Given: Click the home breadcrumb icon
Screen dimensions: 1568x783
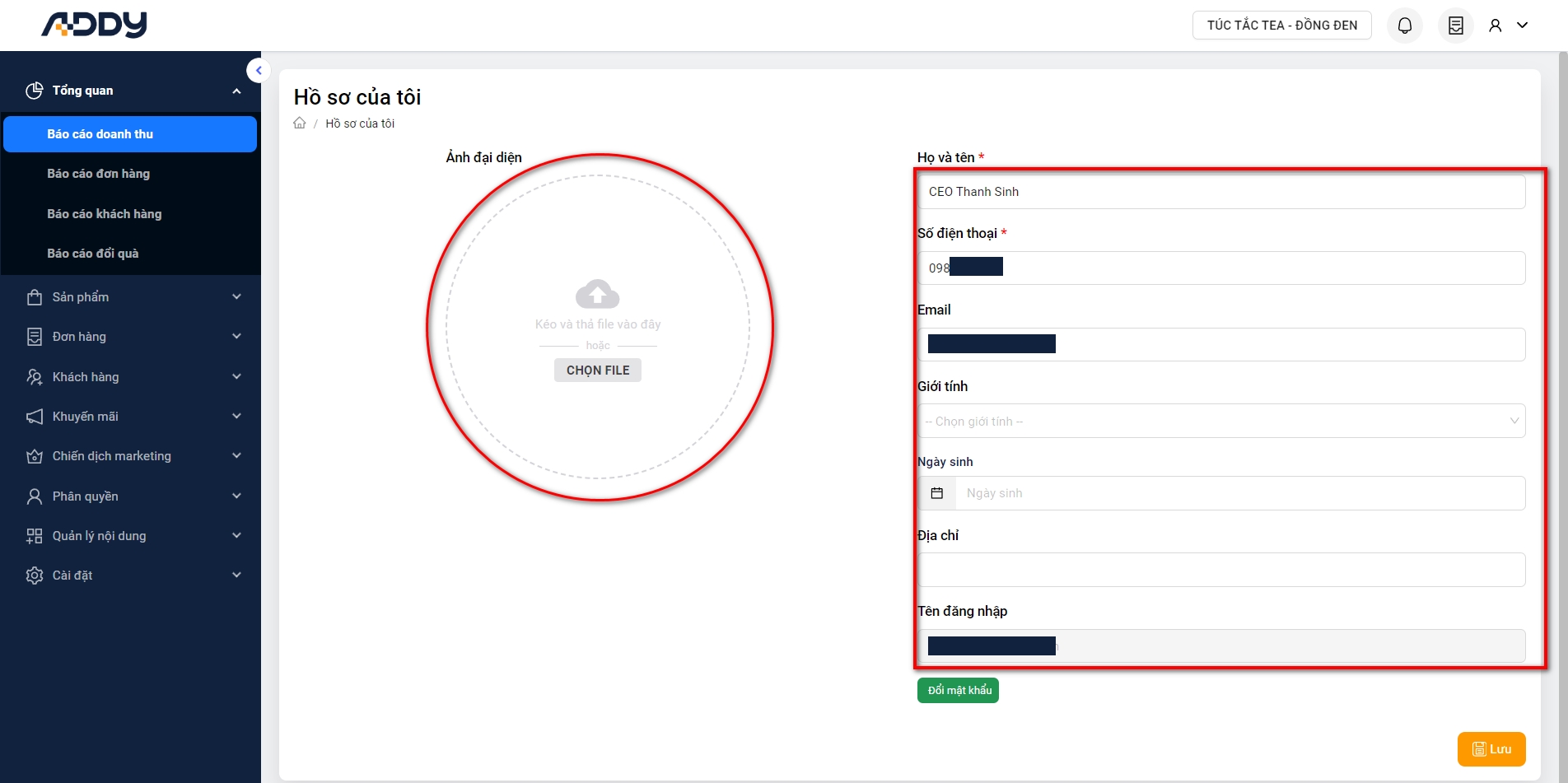Looking at the screenshot, I should [x=300, y=124].
